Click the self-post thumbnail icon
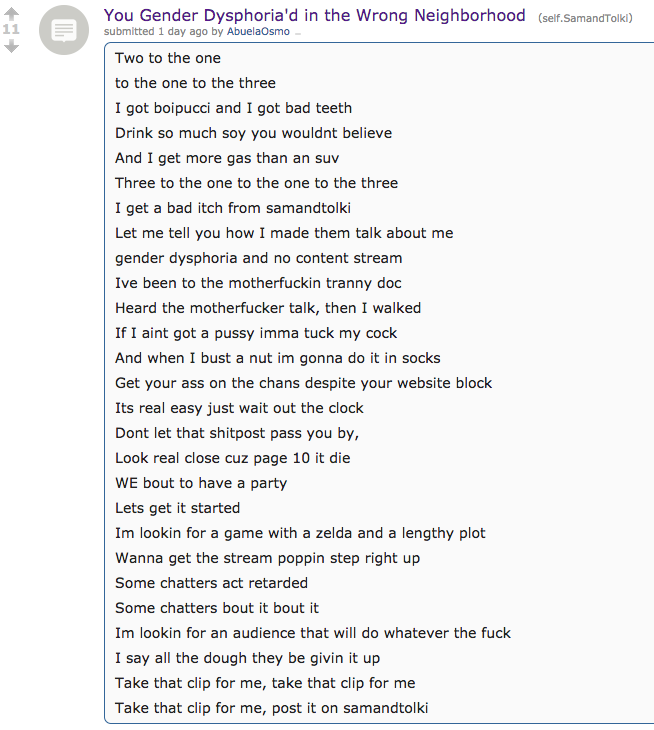The width and height of the screenshot is (654, 730). pos(64,30)
